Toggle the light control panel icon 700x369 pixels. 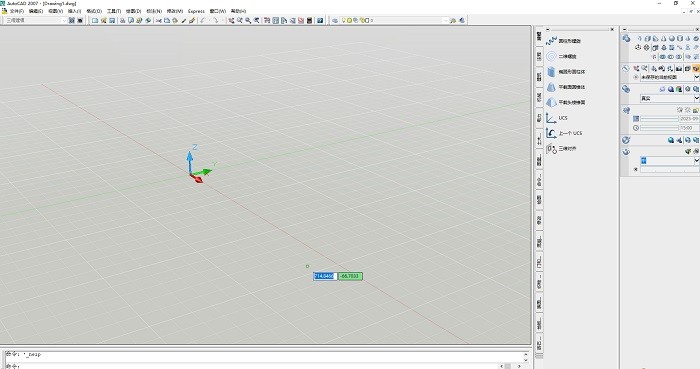tap(626, 110)
